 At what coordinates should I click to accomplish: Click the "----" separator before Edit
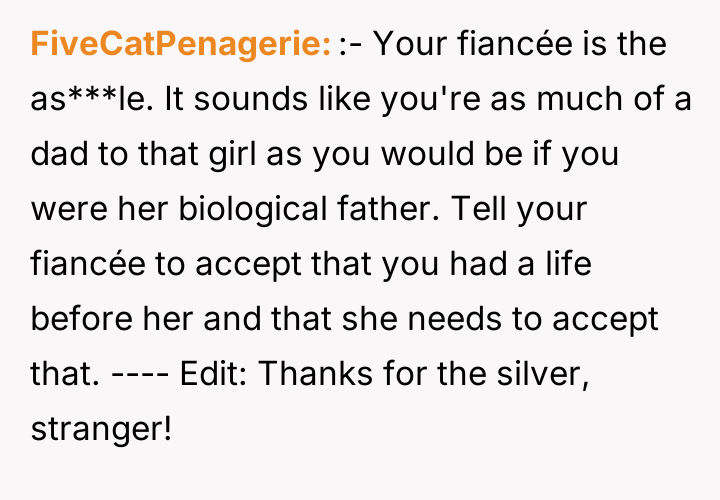click(139, 375)
